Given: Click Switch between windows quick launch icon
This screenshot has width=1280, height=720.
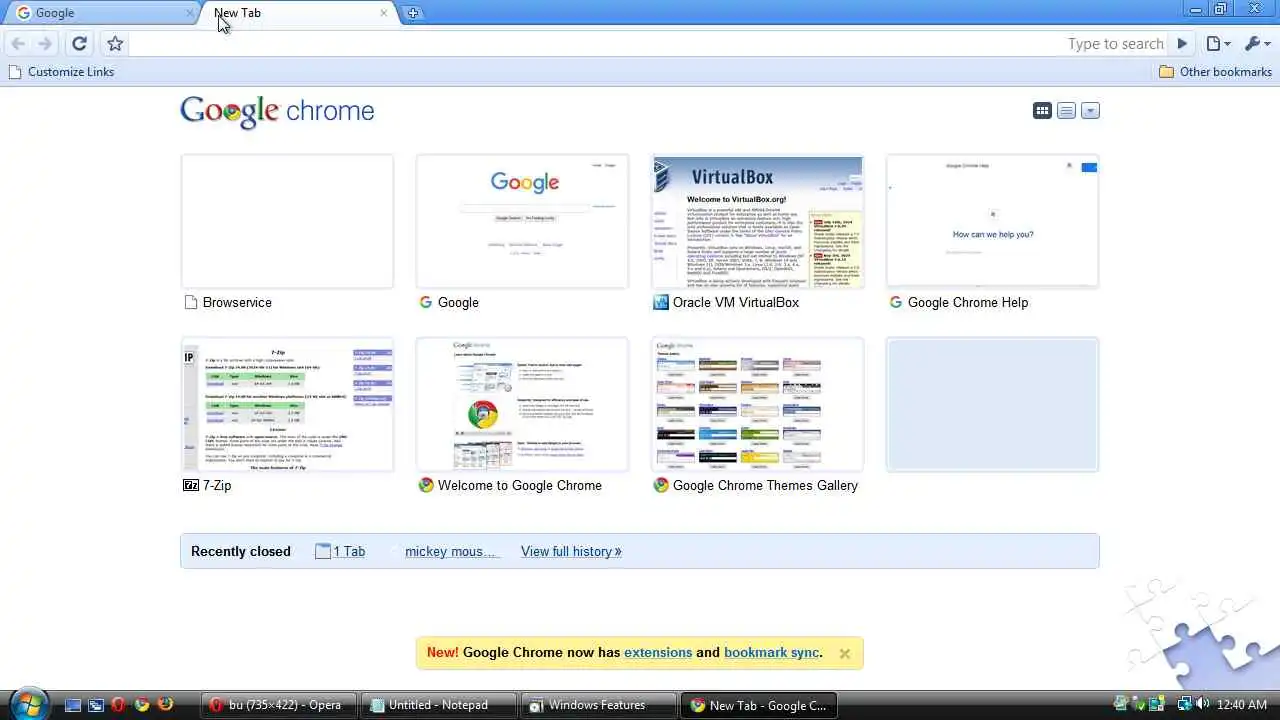Looking at the screenshot, I should pyautogui.click(x=95, y=705).
